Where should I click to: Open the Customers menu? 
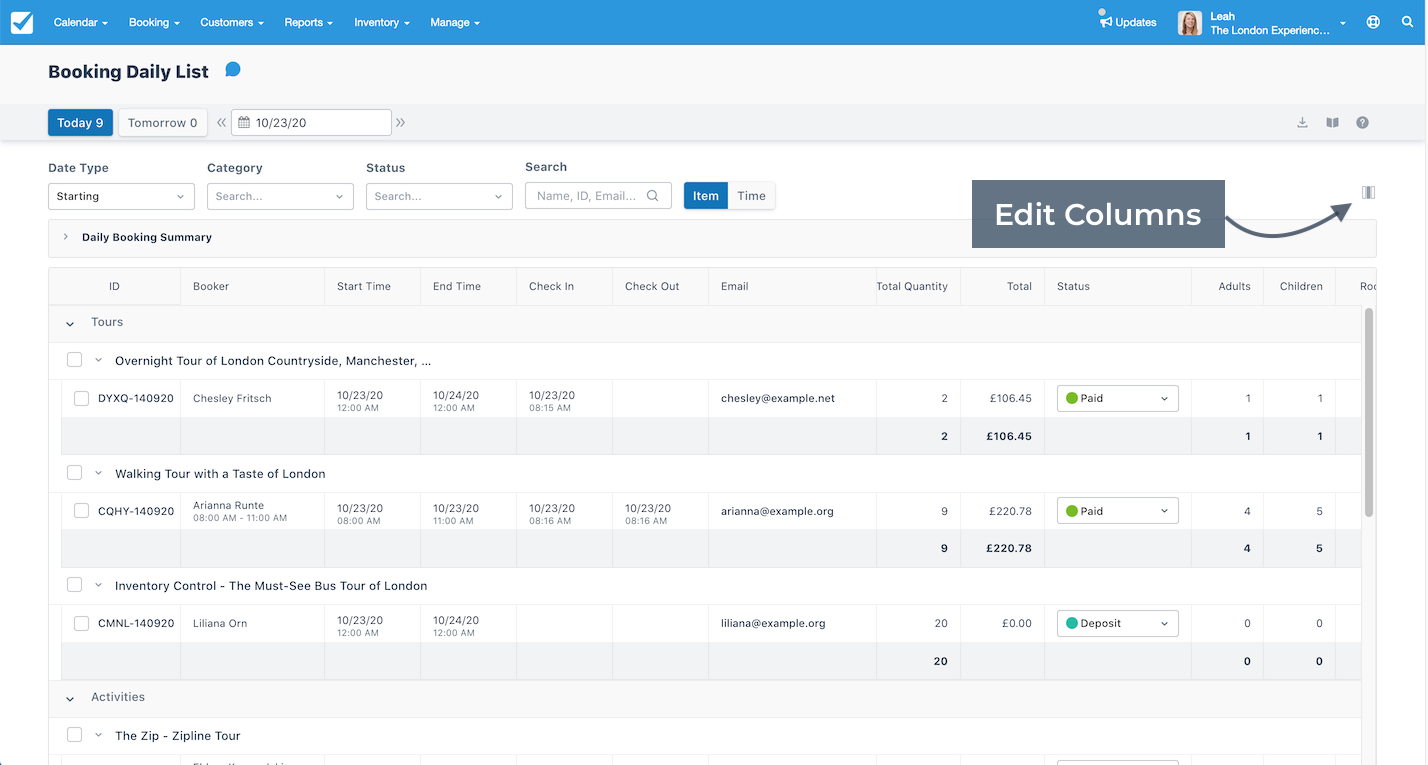point(232,22)
